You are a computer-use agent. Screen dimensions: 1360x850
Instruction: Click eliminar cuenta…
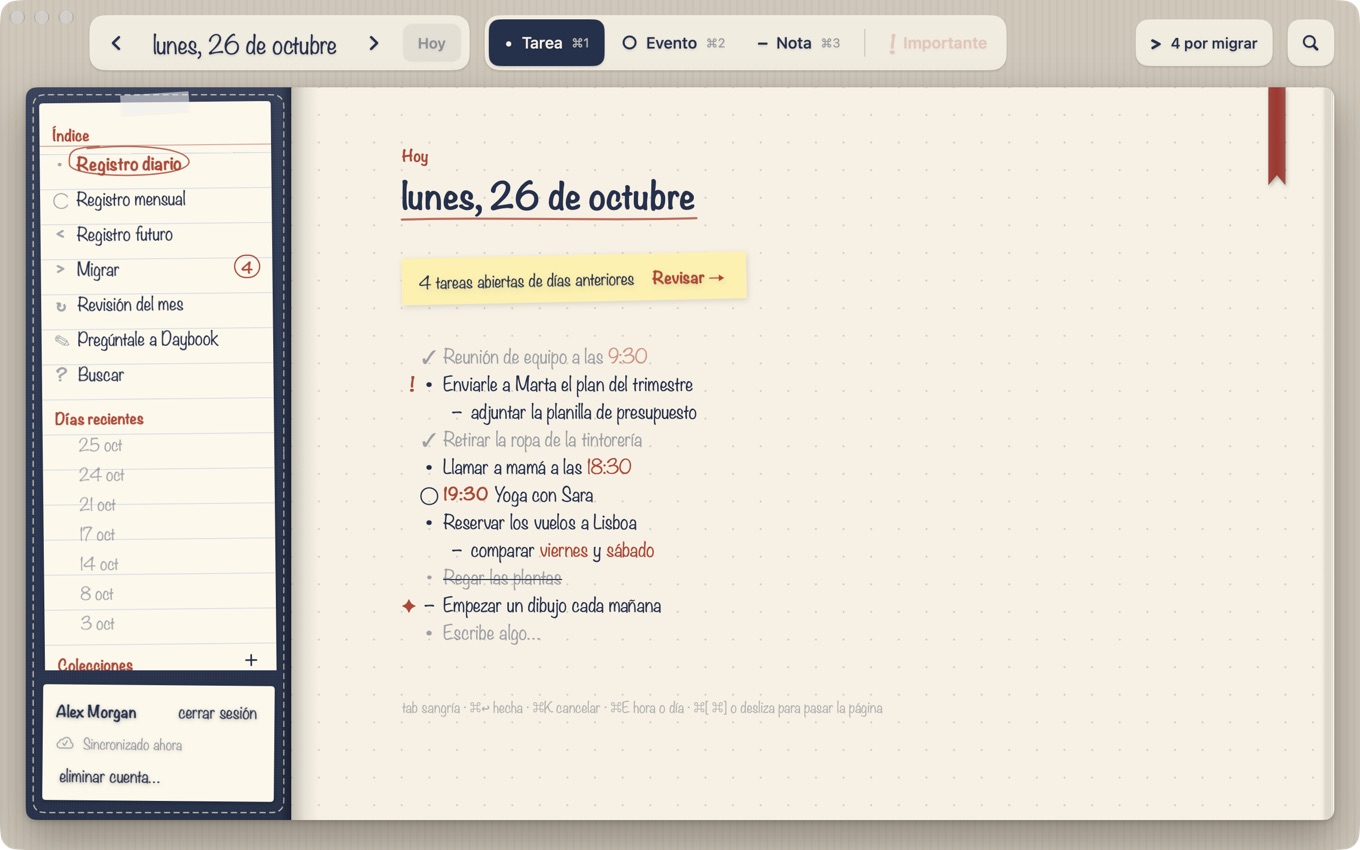109,777
